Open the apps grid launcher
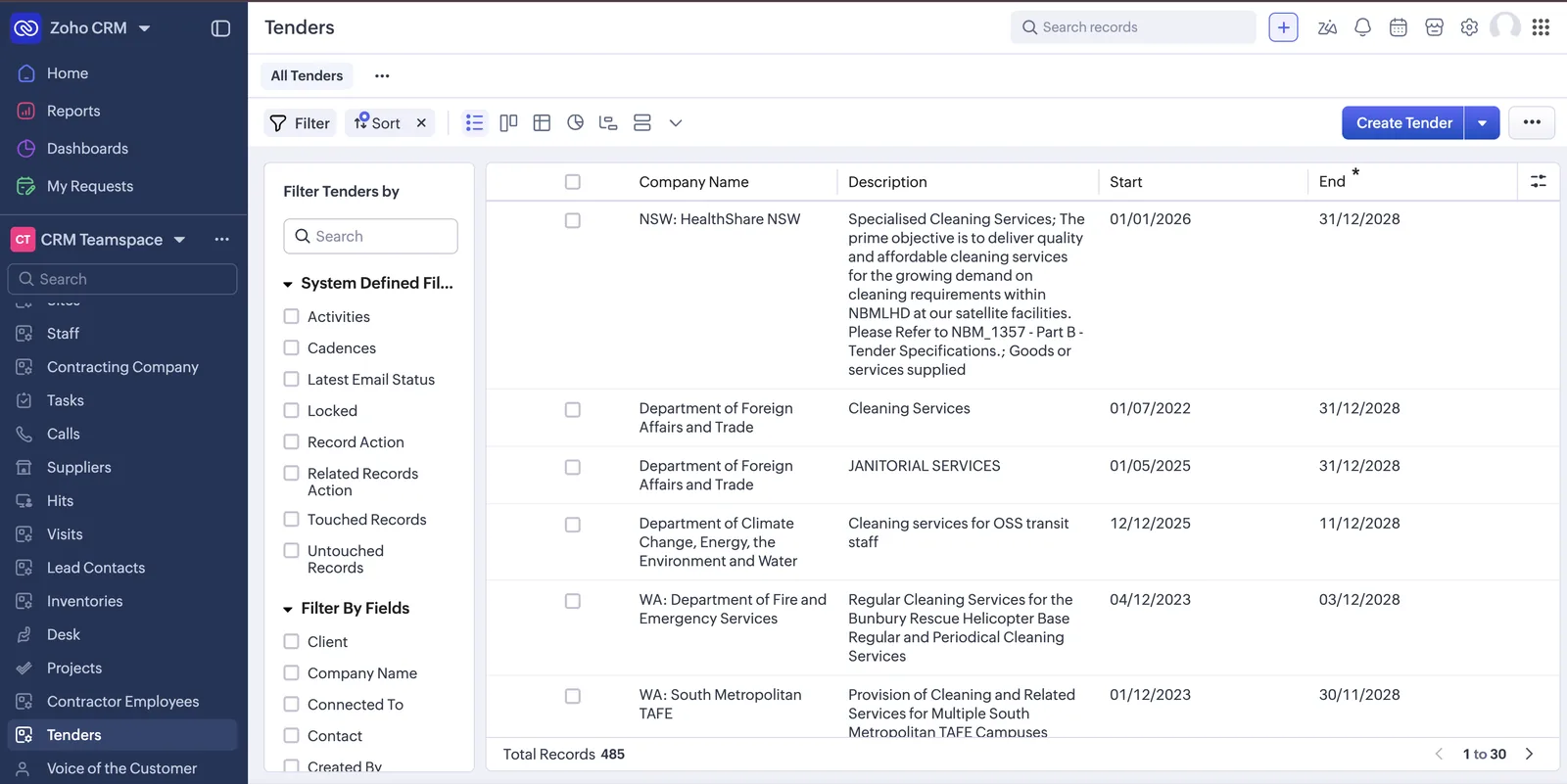 [x=1541, y=27]
